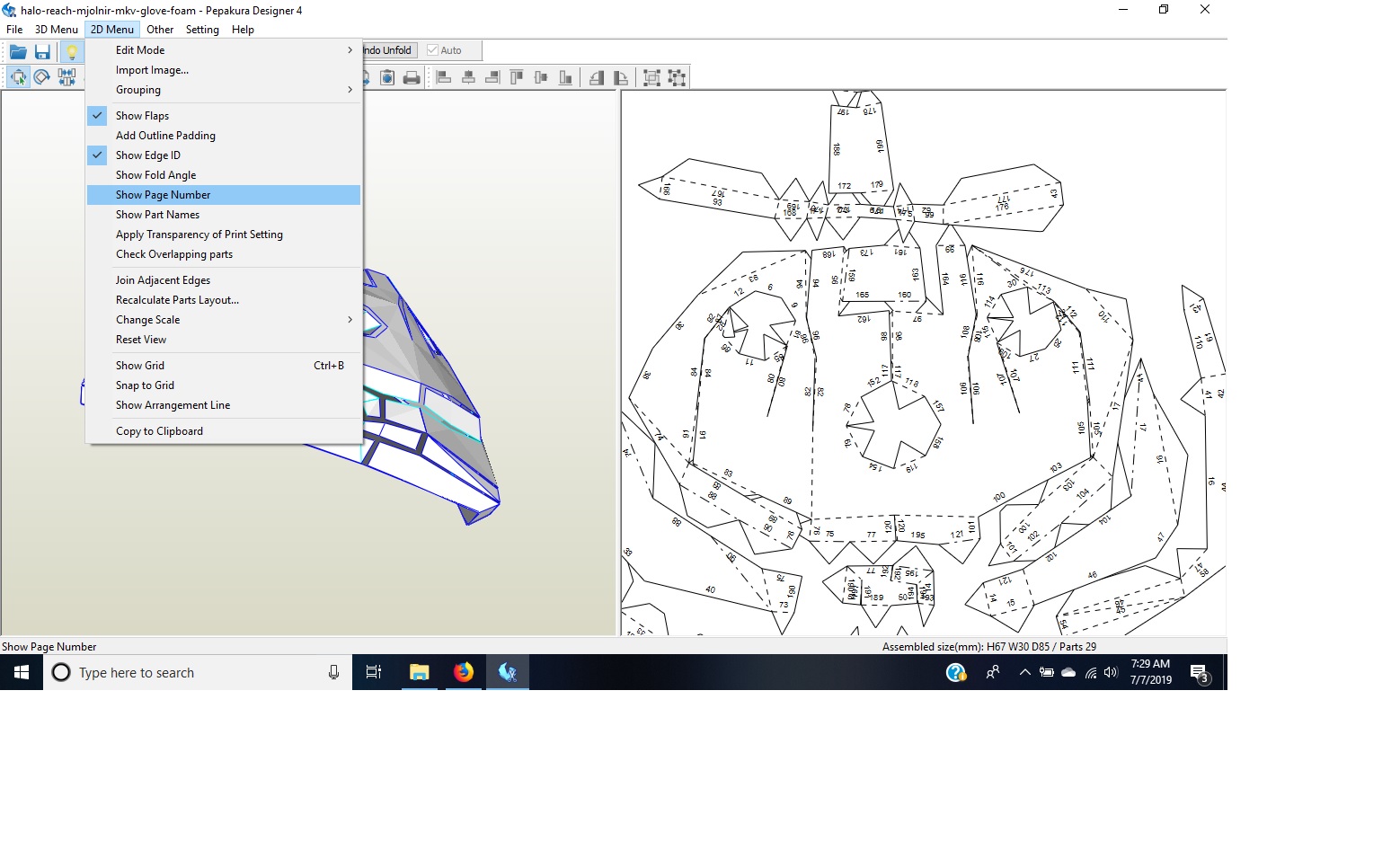Open the Help menu
This screenshot has height=850, width=1400.
point(243,30)
